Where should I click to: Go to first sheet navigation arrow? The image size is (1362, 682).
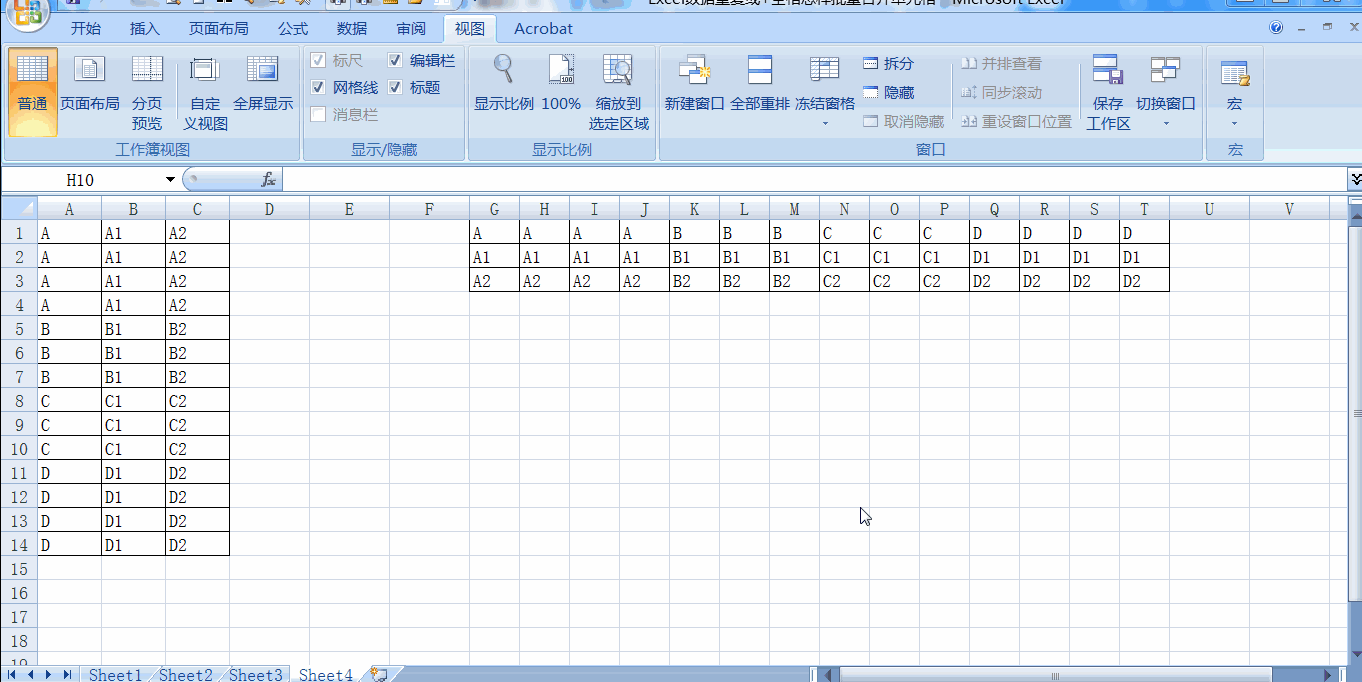(x=12, y=675)
